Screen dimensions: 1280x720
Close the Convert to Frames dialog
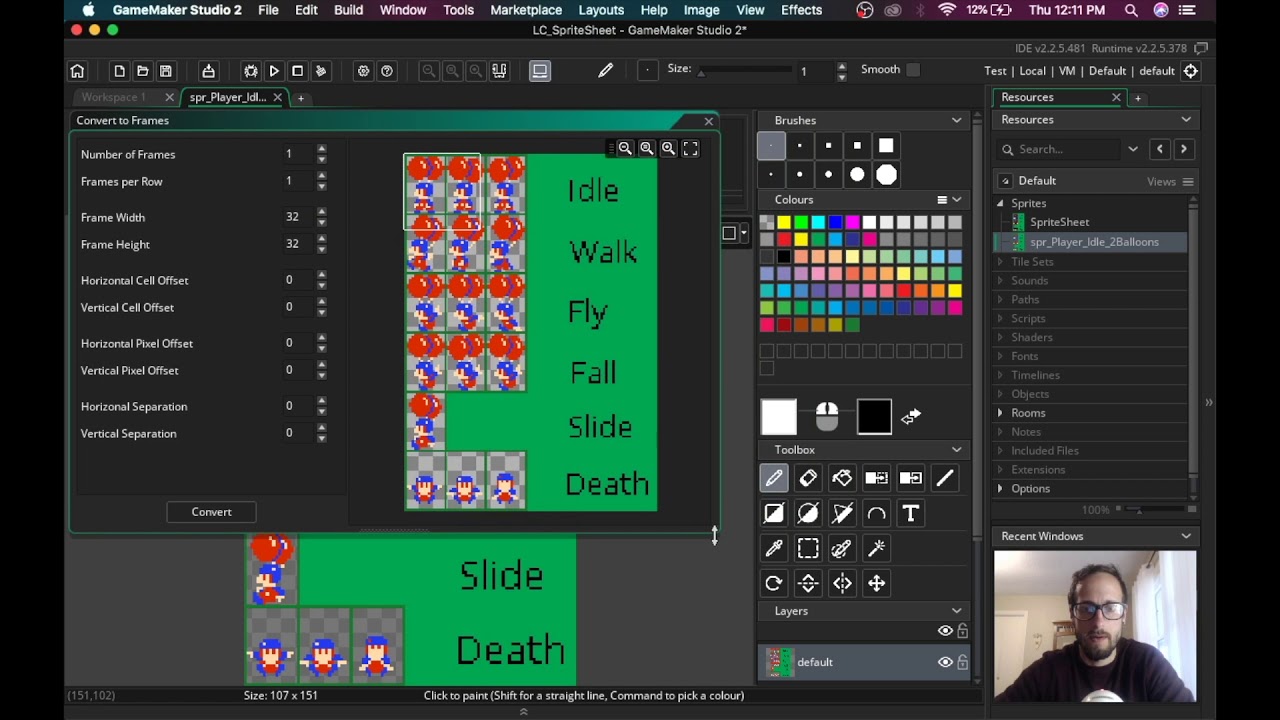(709, 121)
